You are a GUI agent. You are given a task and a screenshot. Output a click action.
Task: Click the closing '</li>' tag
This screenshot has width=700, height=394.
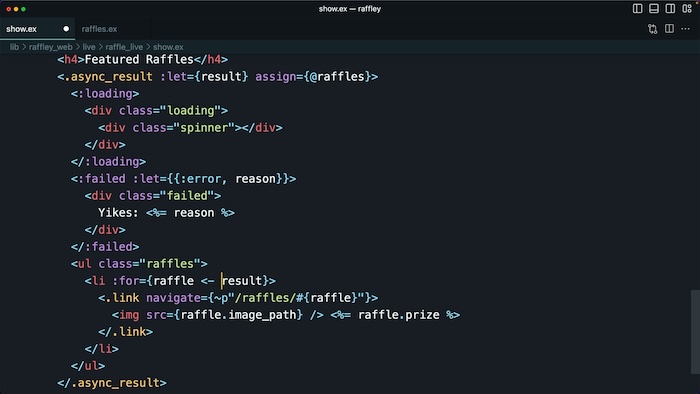(102, 349)
